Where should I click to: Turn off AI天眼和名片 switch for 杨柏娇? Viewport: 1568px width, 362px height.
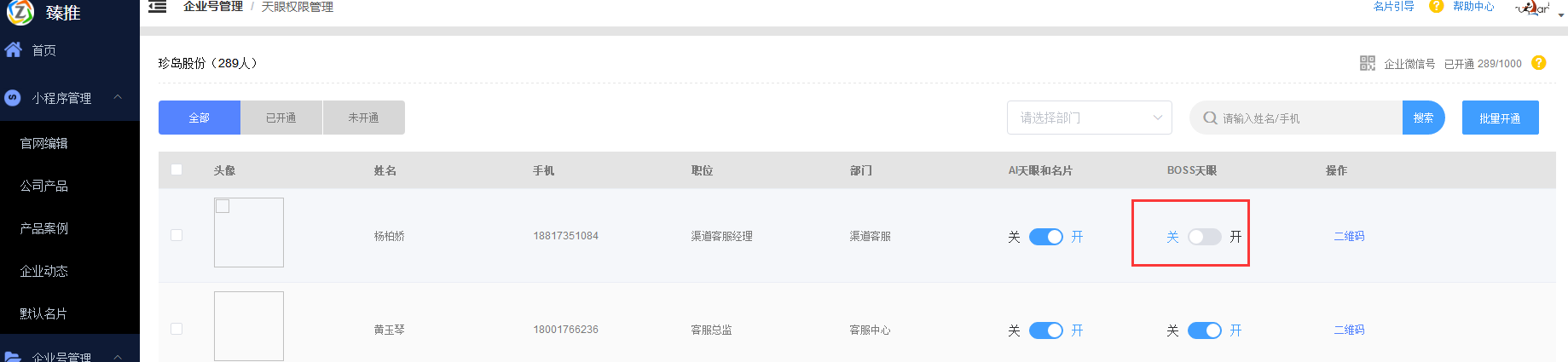(1045, 237)
